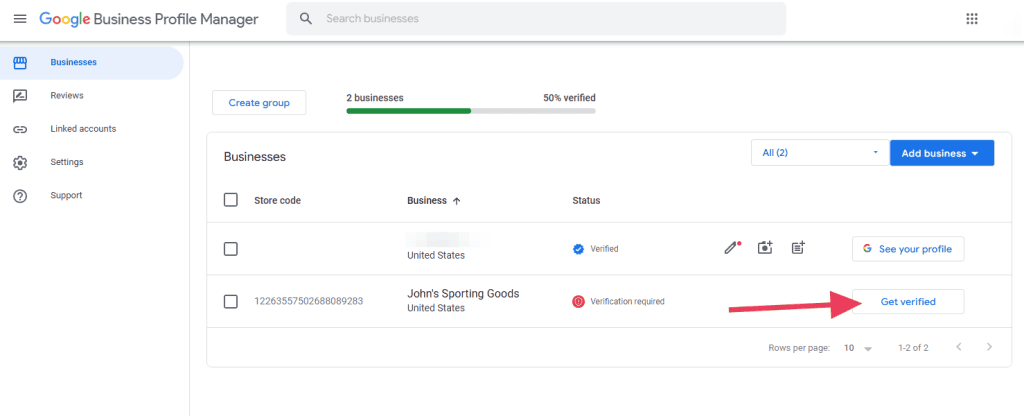
Task: Click the Create group button
Action: [259, 103]
